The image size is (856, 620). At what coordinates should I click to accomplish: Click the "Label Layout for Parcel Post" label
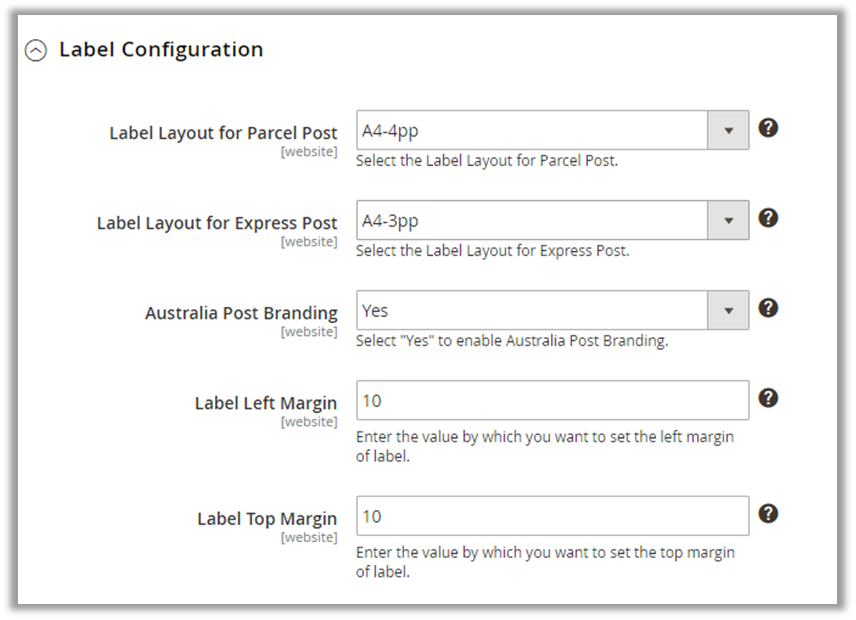tap(223, 133)
